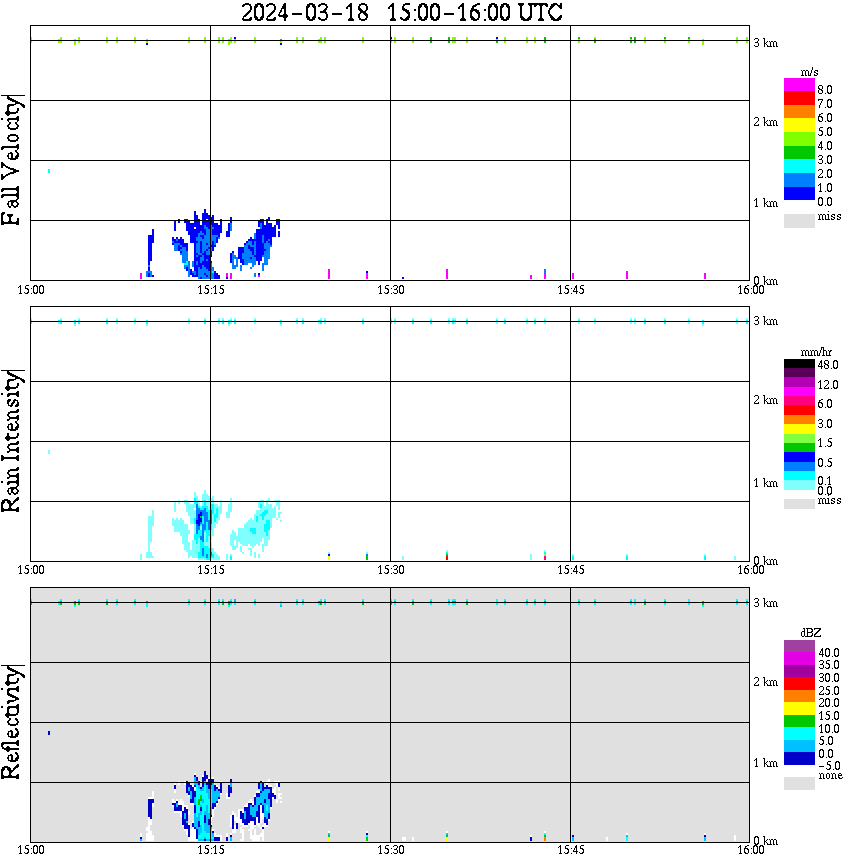The image size is (850, 868).
Task: Click the '1 km' label of Fall Velocity panel
Action: (765, 203)
